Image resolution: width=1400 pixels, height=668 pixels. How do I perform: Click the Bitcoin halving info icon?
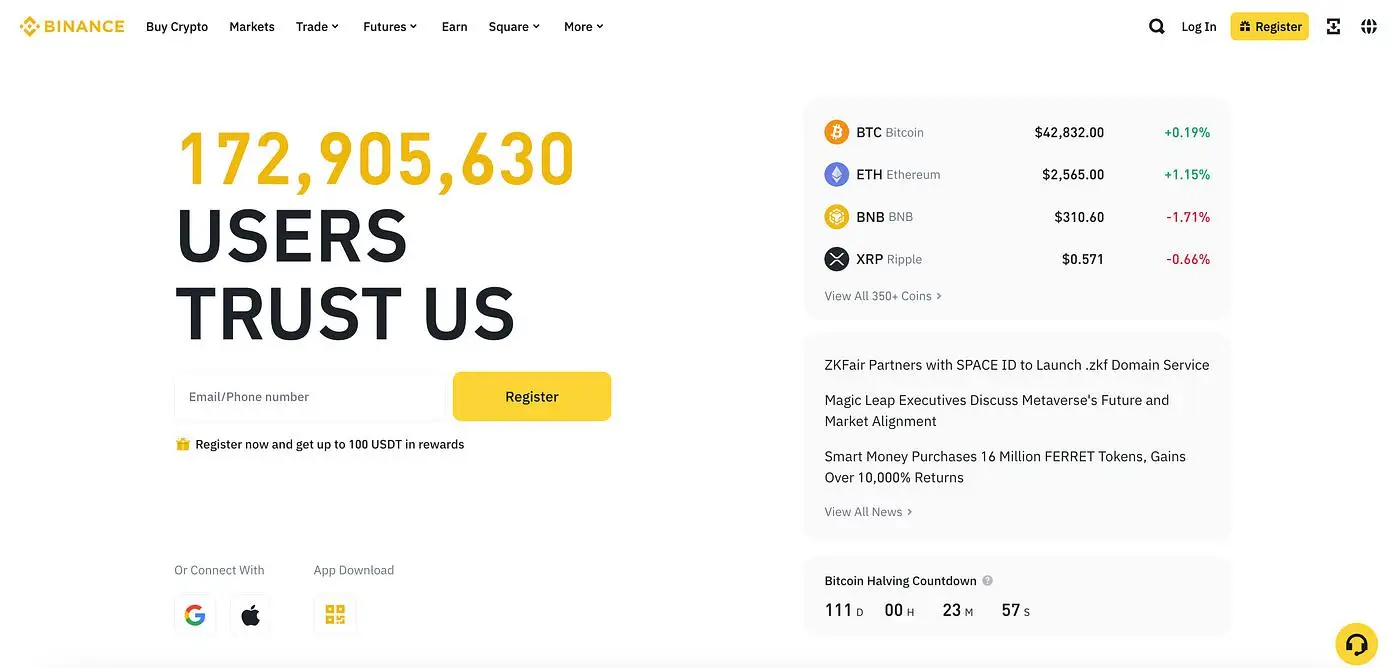tap(988, 581)
